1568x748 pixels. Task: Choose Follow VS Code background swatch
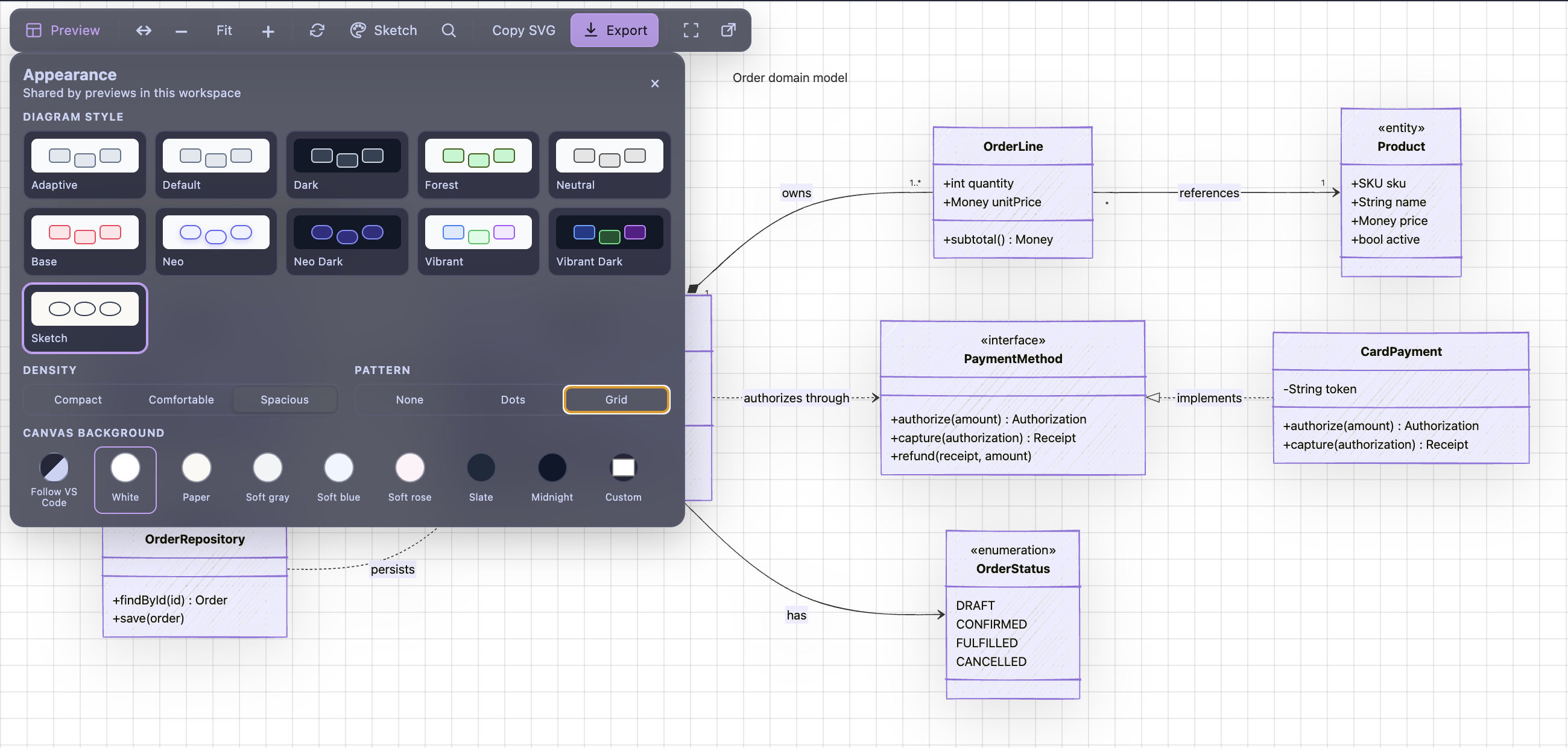(54, 480)
